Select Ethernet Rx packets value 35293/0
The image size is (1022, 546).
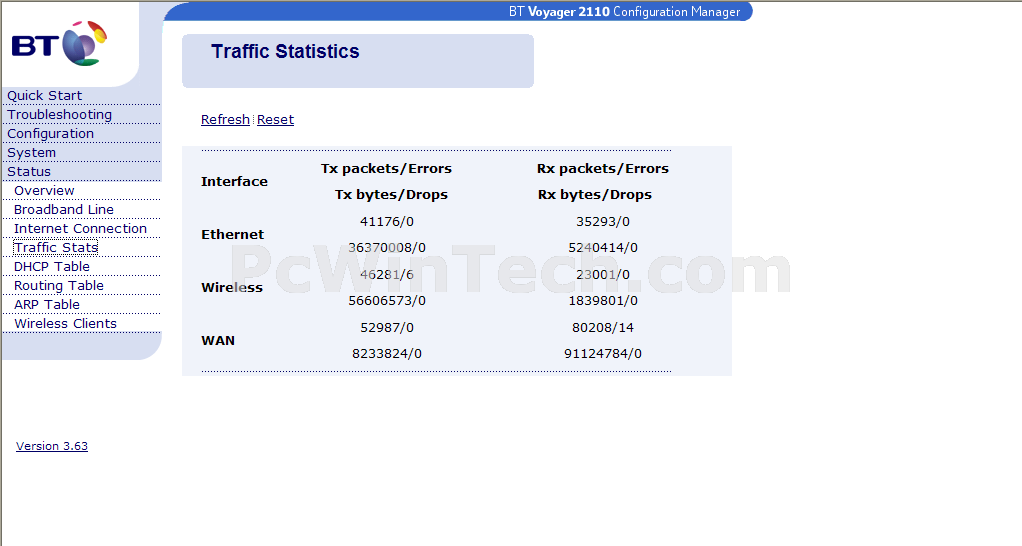click(x=603, y=222)
